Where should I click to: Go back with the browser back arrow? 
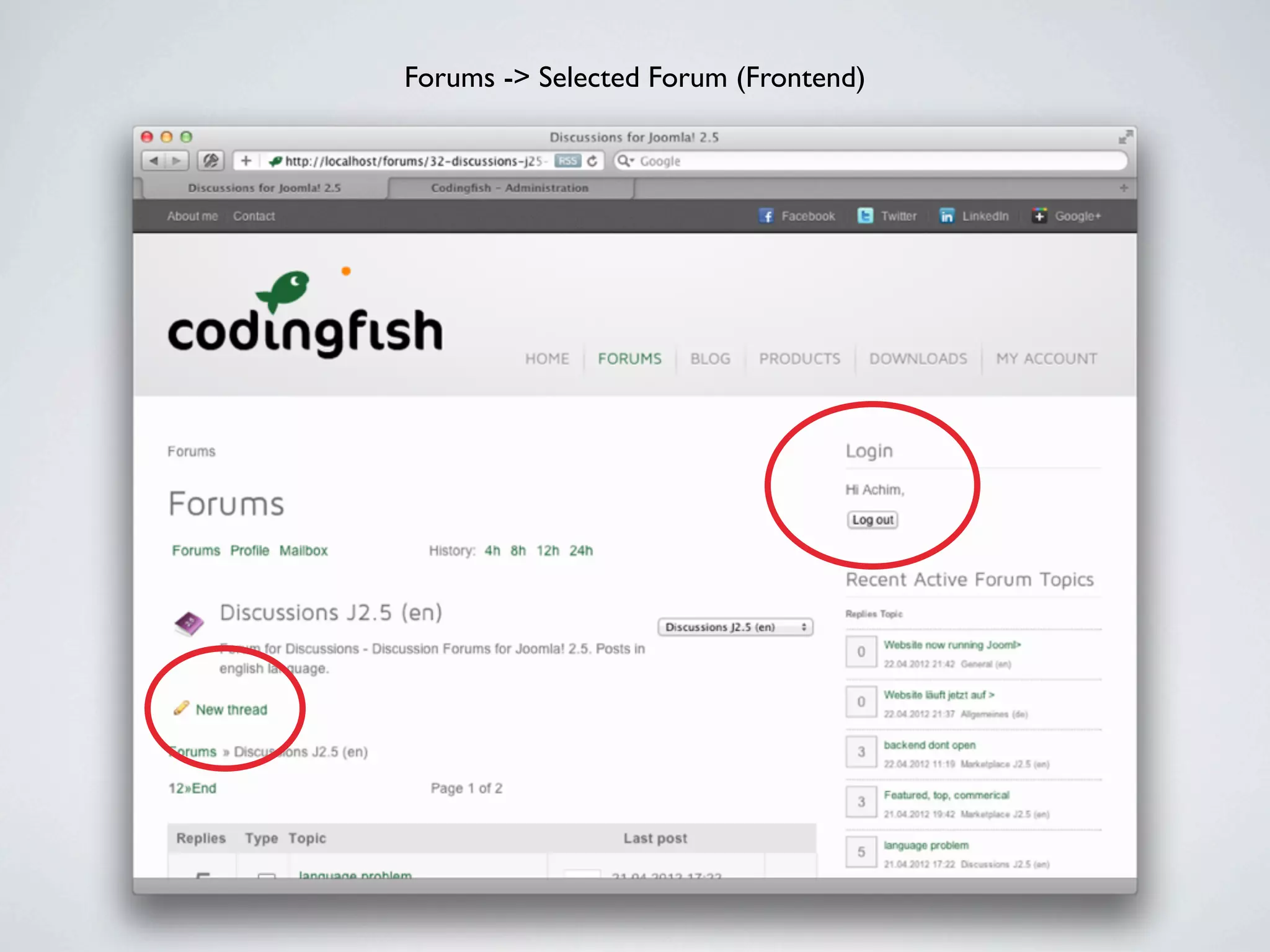coord(154,161)
